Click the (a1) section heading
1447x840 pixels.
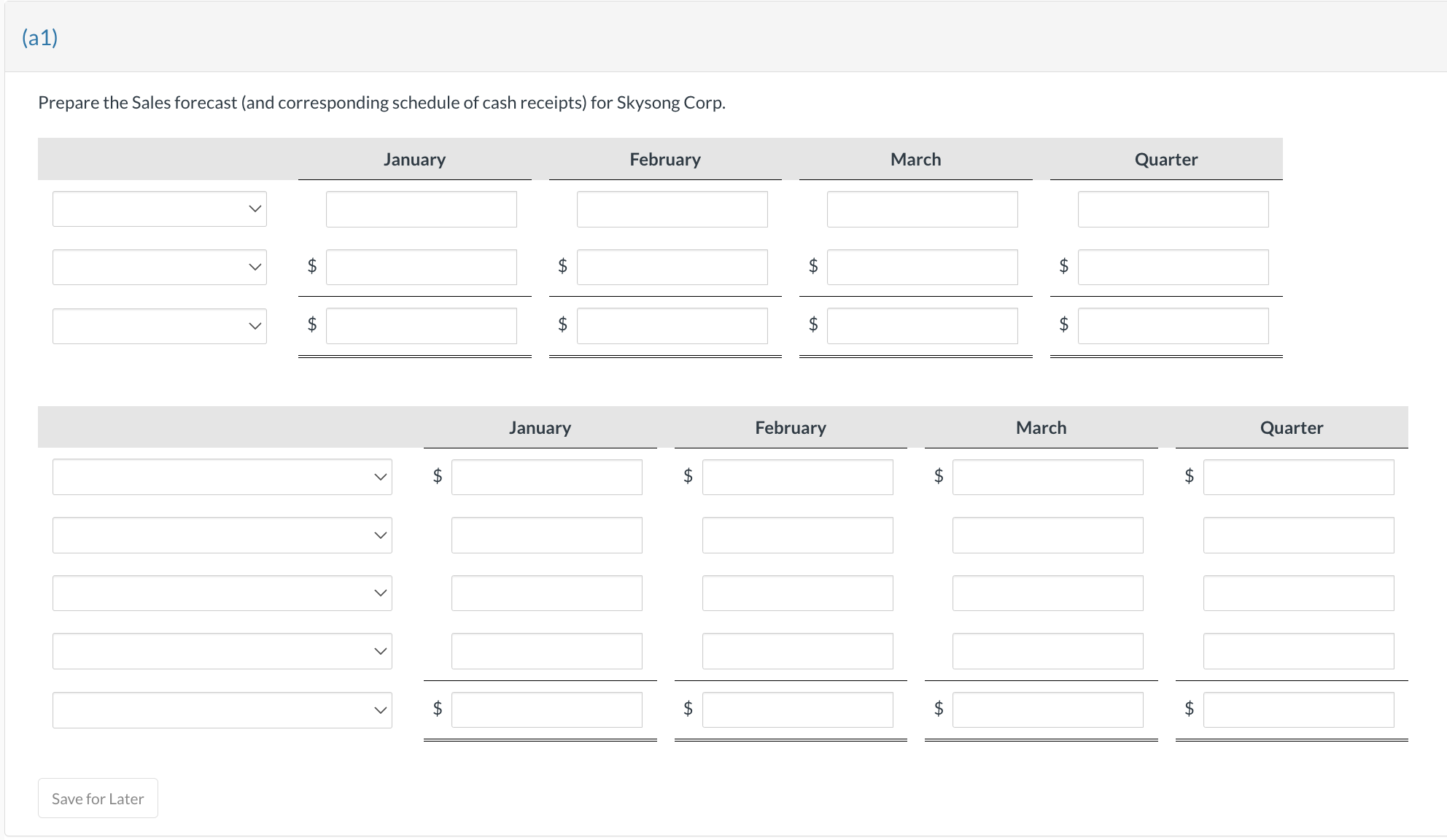click(40, 38)
